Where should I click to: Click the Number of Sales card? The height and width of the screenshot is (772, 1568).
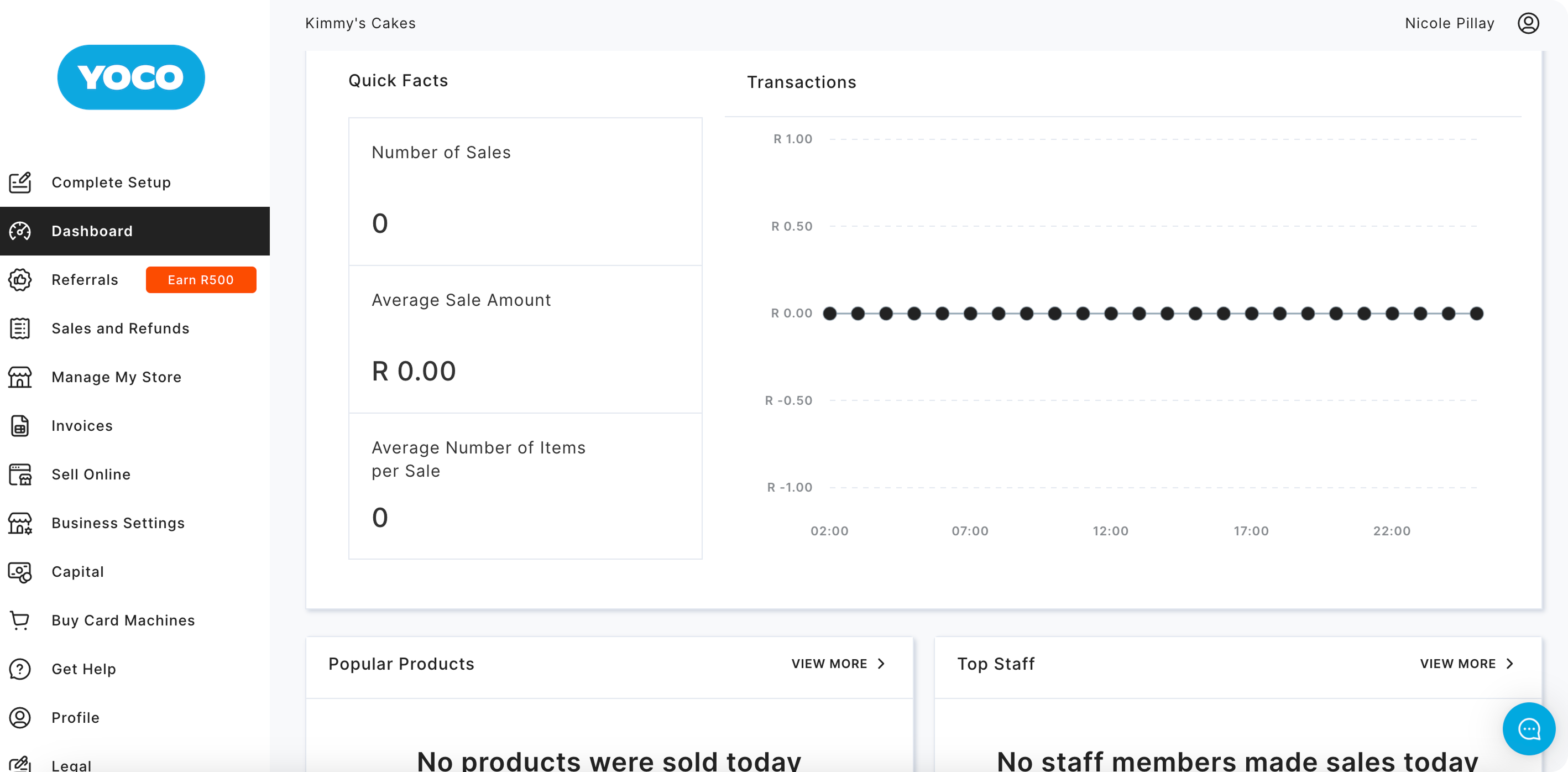pyautogui.click(x=525, y=191)
